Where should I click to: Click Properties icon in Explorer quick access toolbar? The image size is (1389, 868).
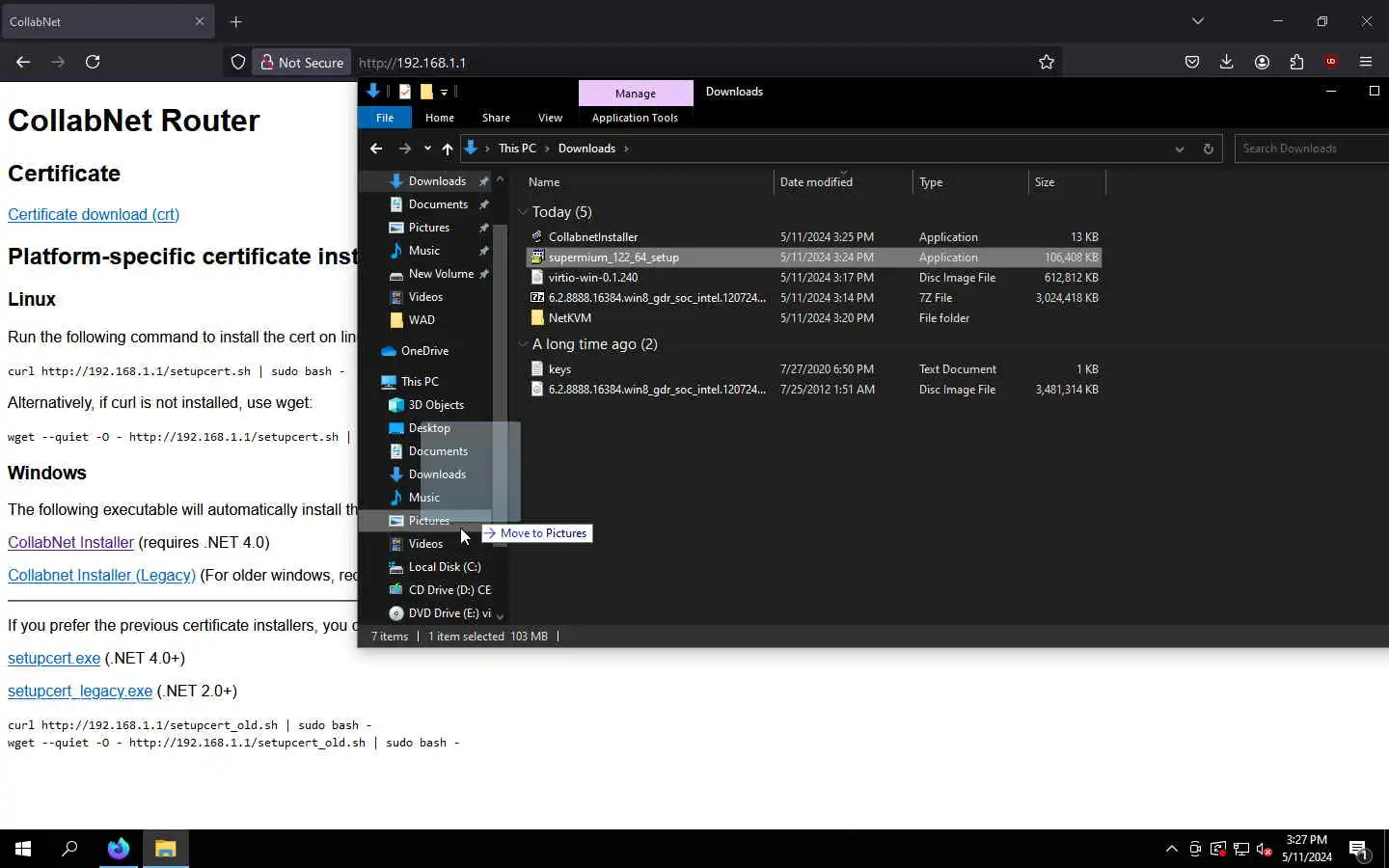(405, 92)
